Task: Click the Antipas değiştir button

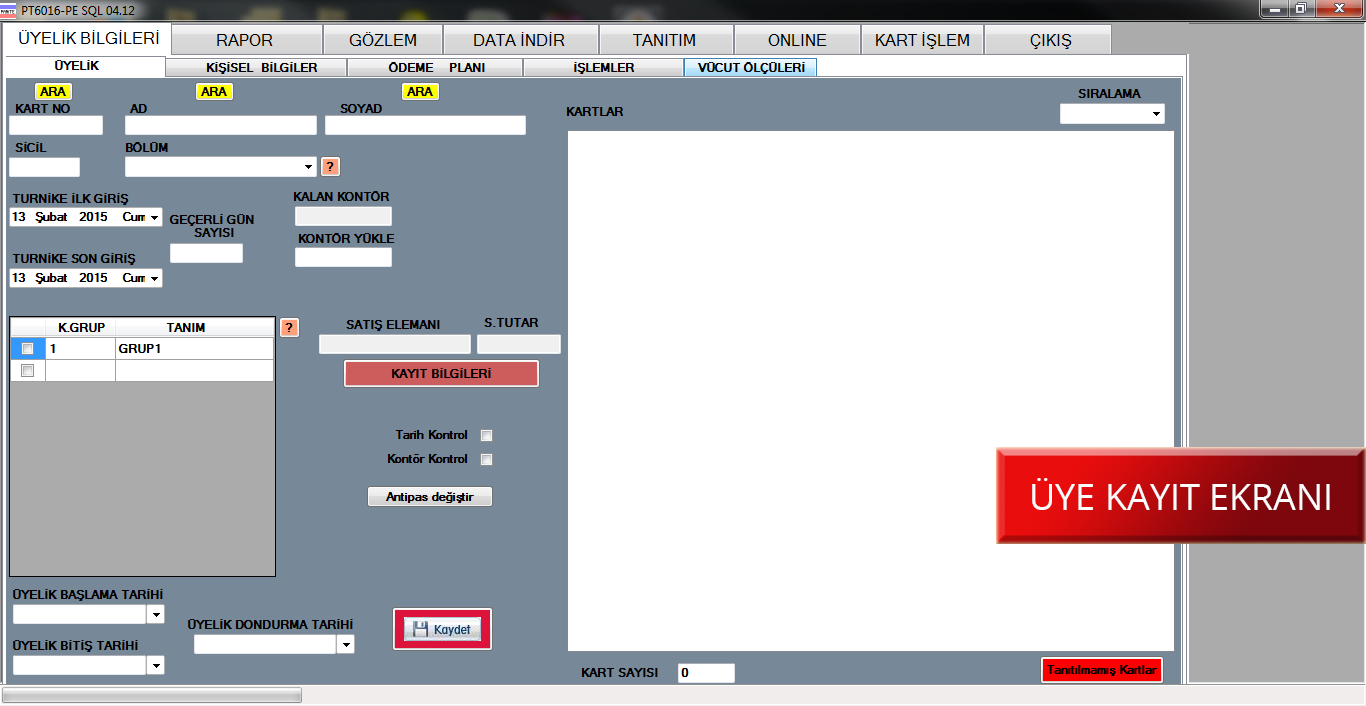Action: [430, 497]
